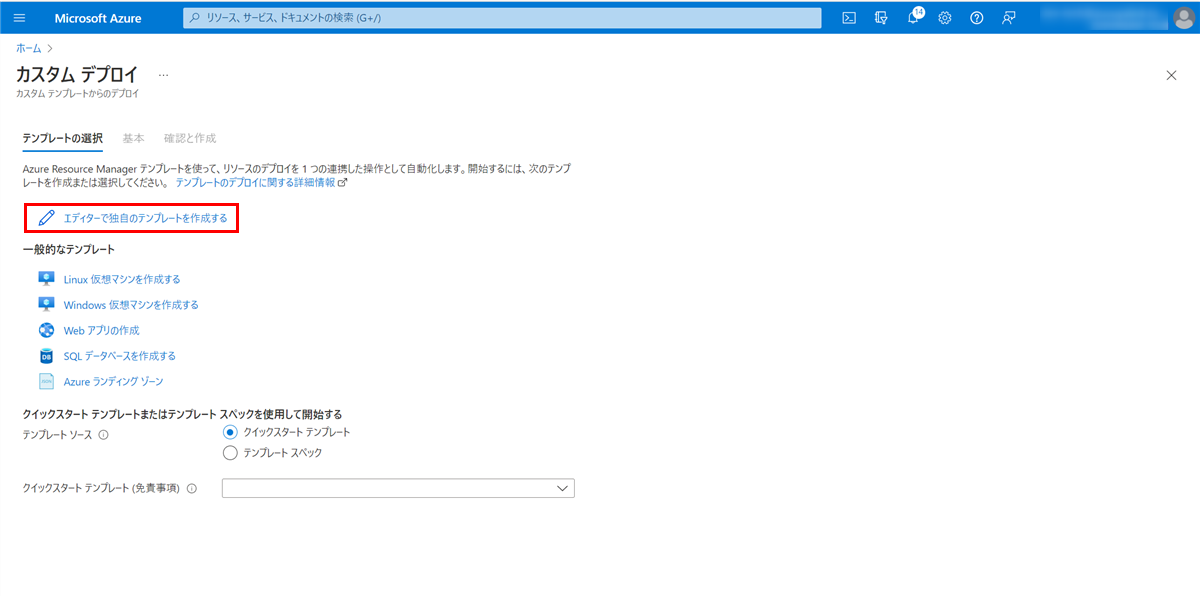Open SQL データベースを作成する link

[120, 356]
